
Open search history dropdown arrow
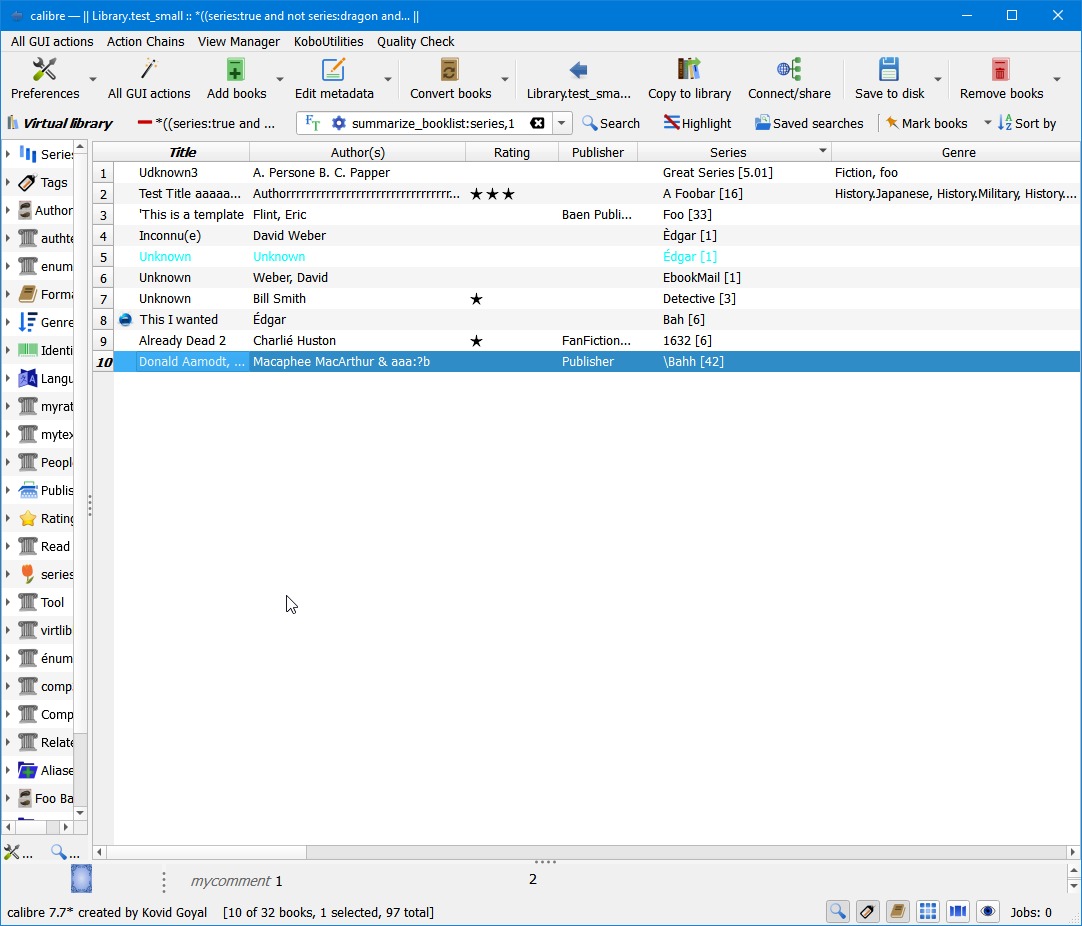pos(562,124)
